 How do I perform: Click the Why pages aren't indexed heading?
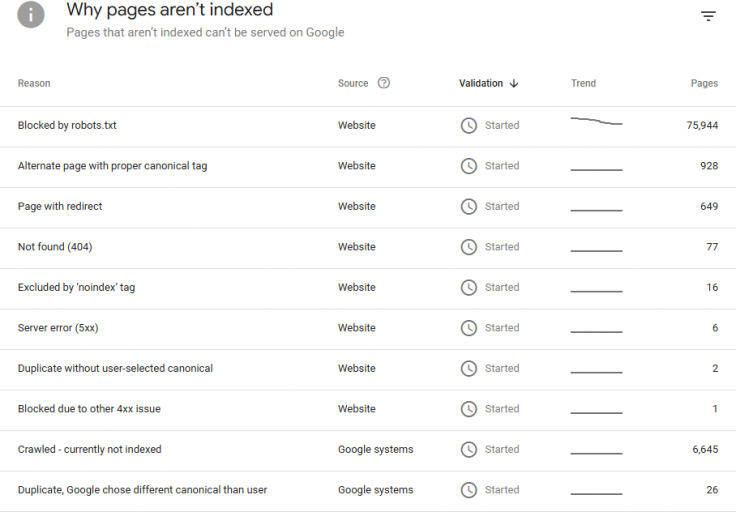169,10
